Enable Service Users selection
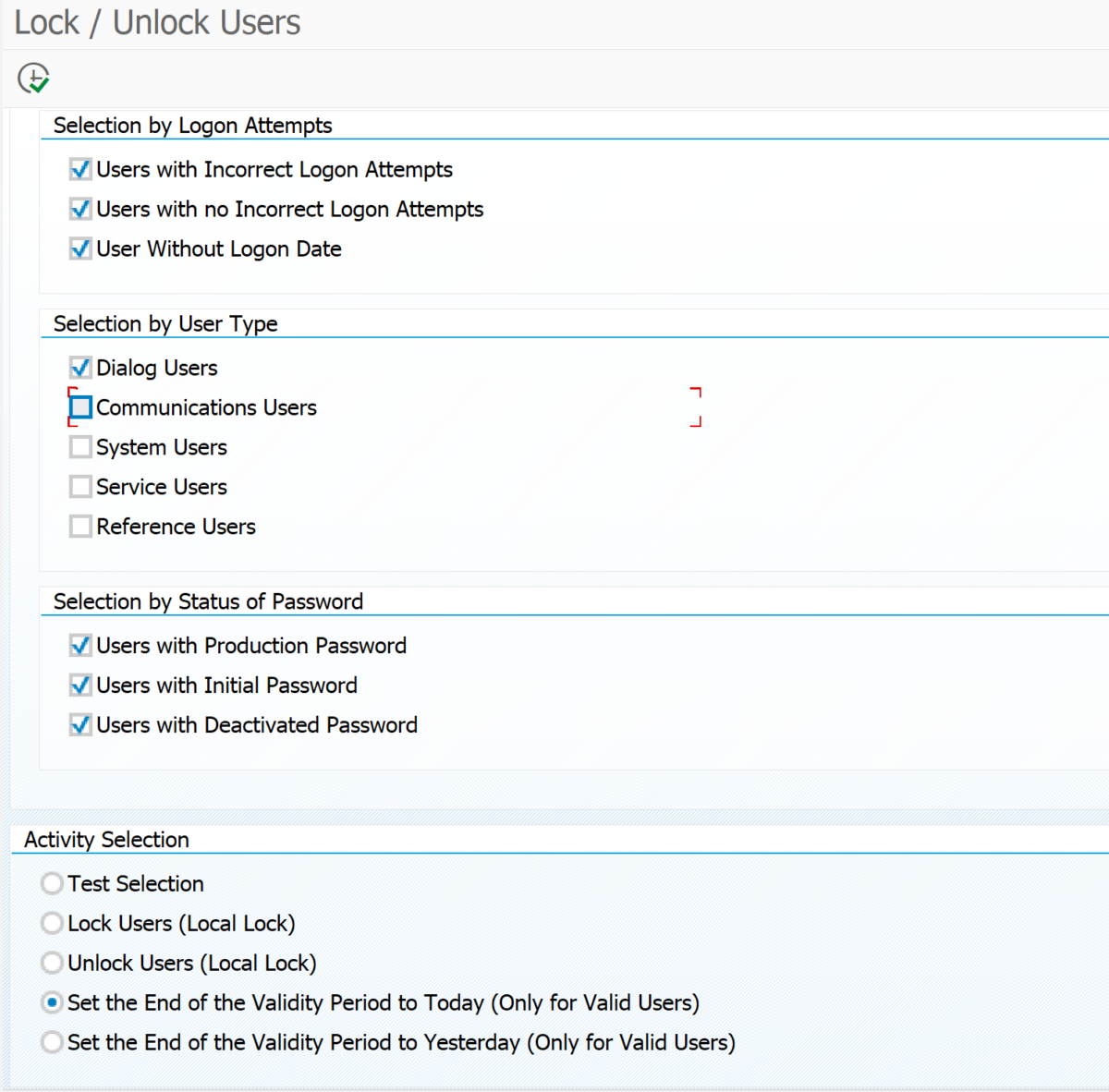The width and height of the screenshot is (1109, 1092). (x=80, y=486)
